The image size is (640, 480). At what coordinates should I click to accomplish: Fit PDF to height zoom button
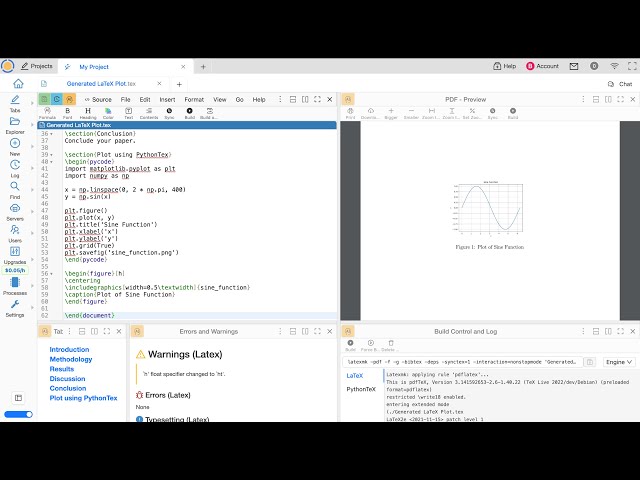[x=451, y=113]
